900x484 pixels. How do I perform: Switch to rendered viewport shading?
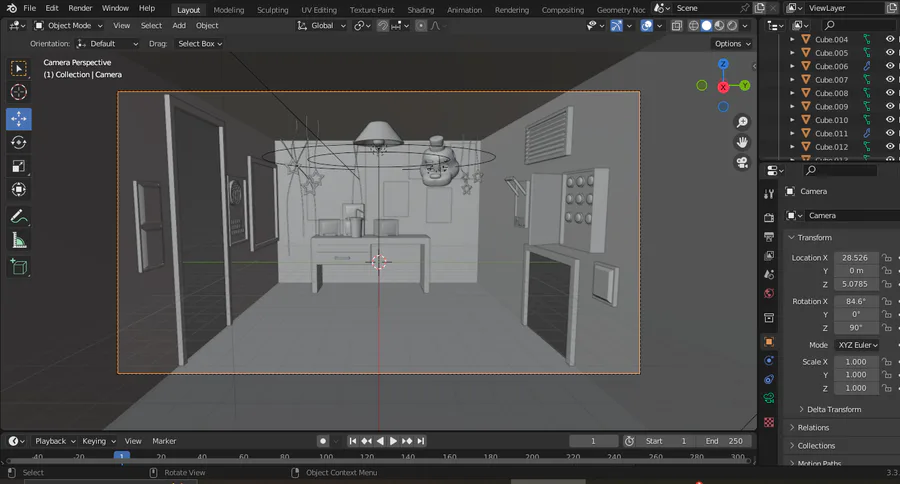pyautogui.click(x=732, y=26)
